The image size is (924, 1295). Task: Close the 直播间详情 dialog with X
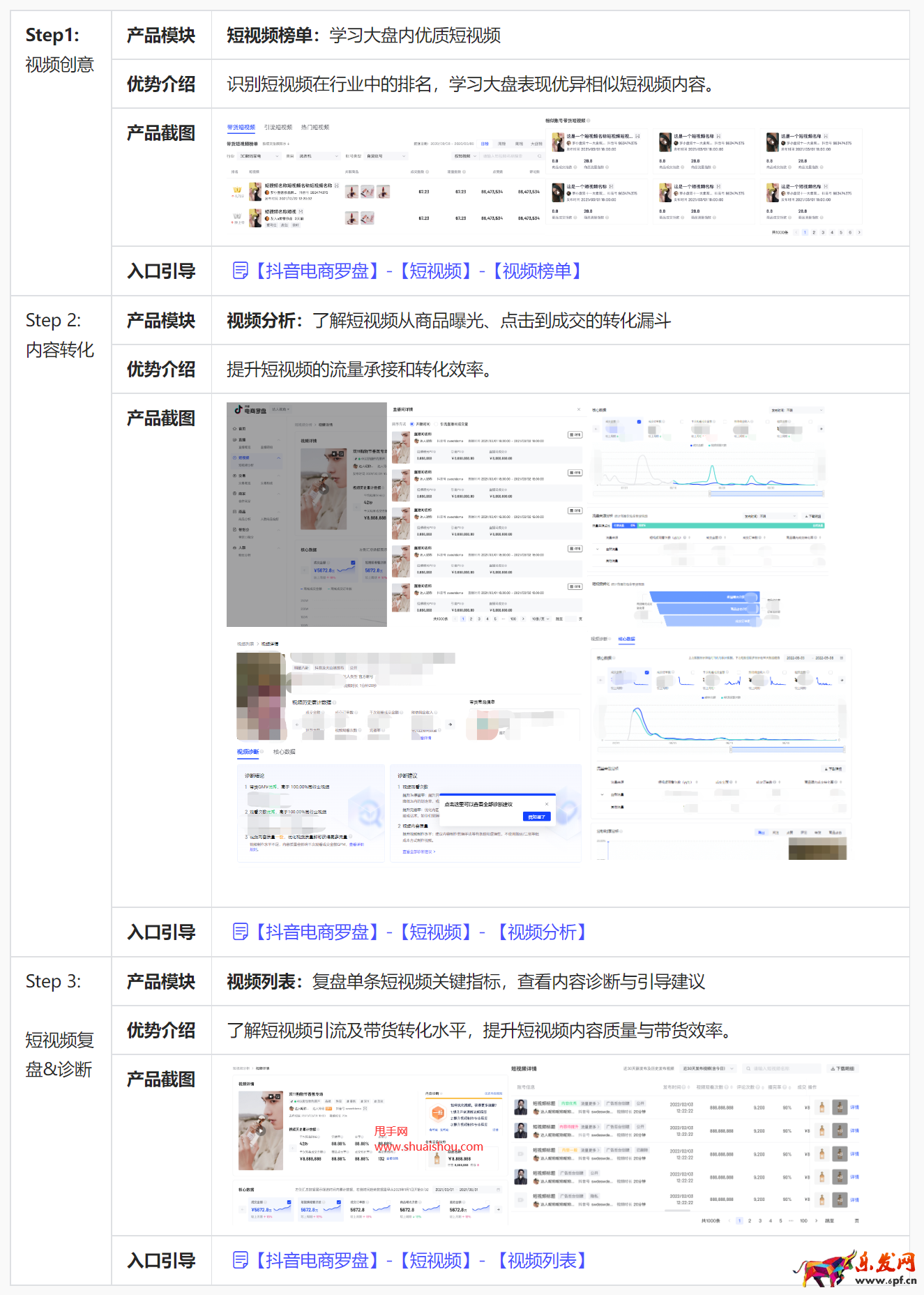click(578, 409)
